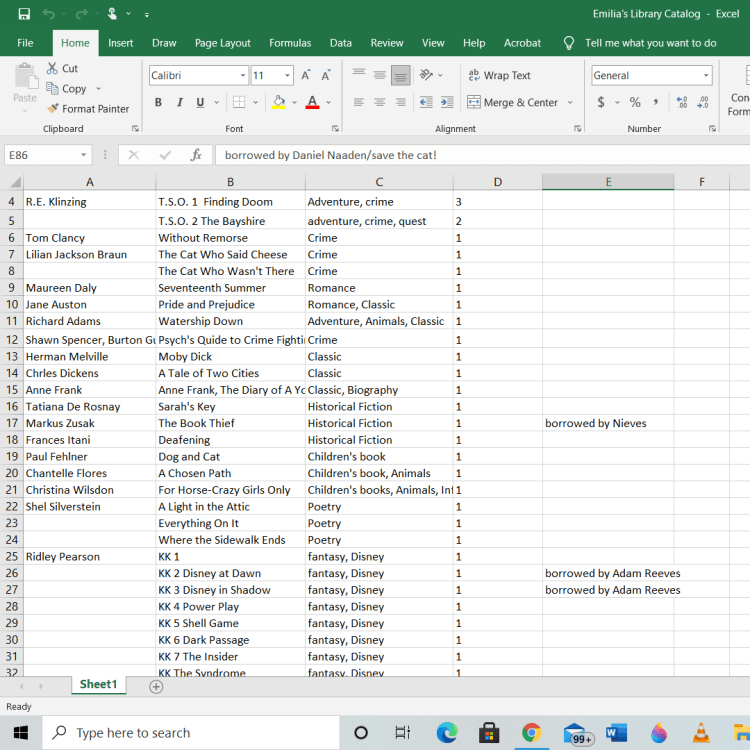Open the Formulas ribbon tab
Image resolution: width=750 pixels, height=750 pixels.
point(290,43)
